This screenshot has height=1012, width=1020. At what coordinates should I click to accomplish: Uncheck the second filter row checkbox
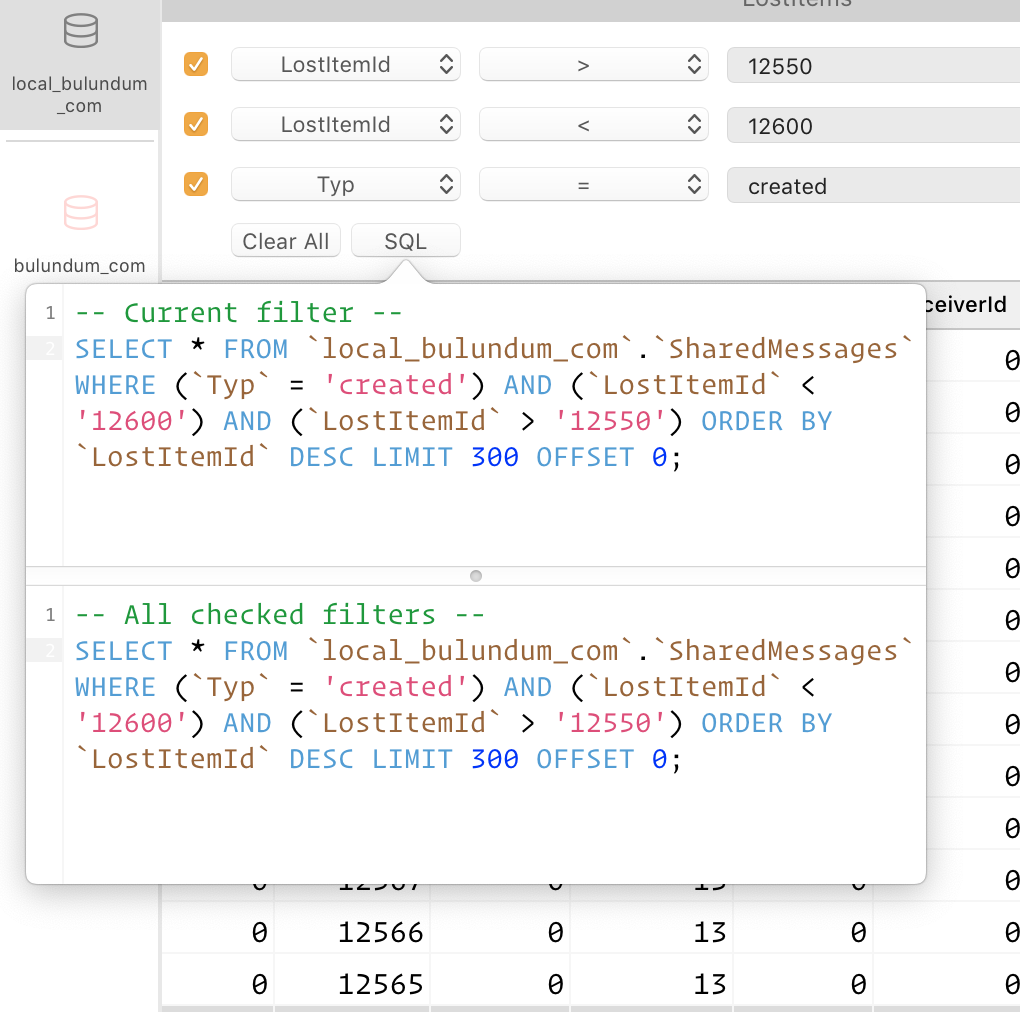pos(196,124)
